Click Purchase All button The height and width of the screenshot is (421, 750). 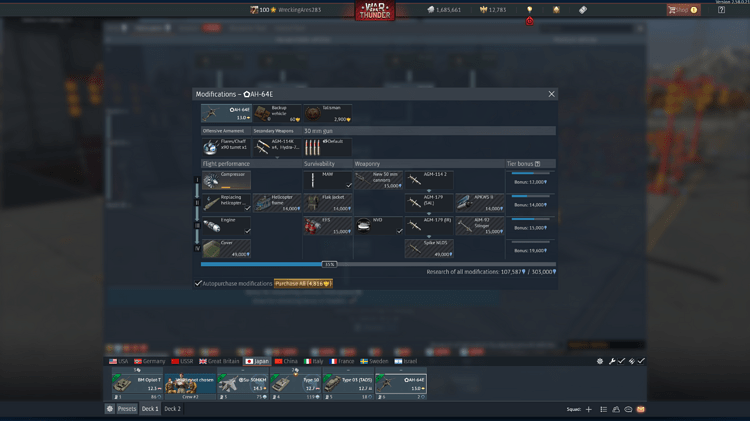tap(303, 283)
